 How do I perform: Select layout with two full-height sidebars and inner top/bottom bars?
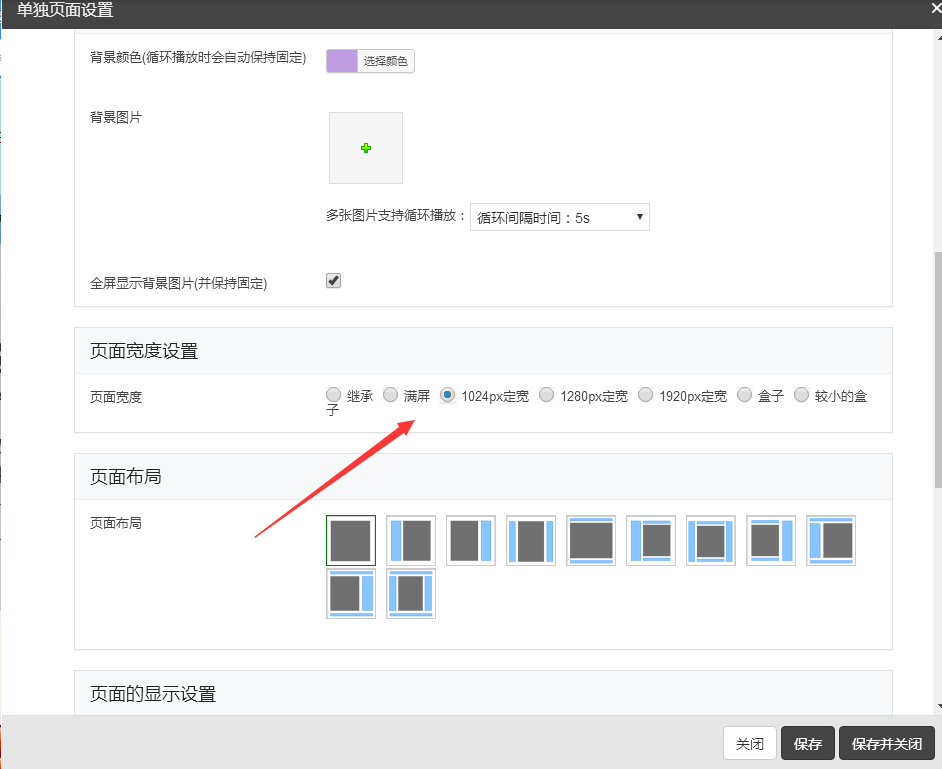(x=711, y=541)
